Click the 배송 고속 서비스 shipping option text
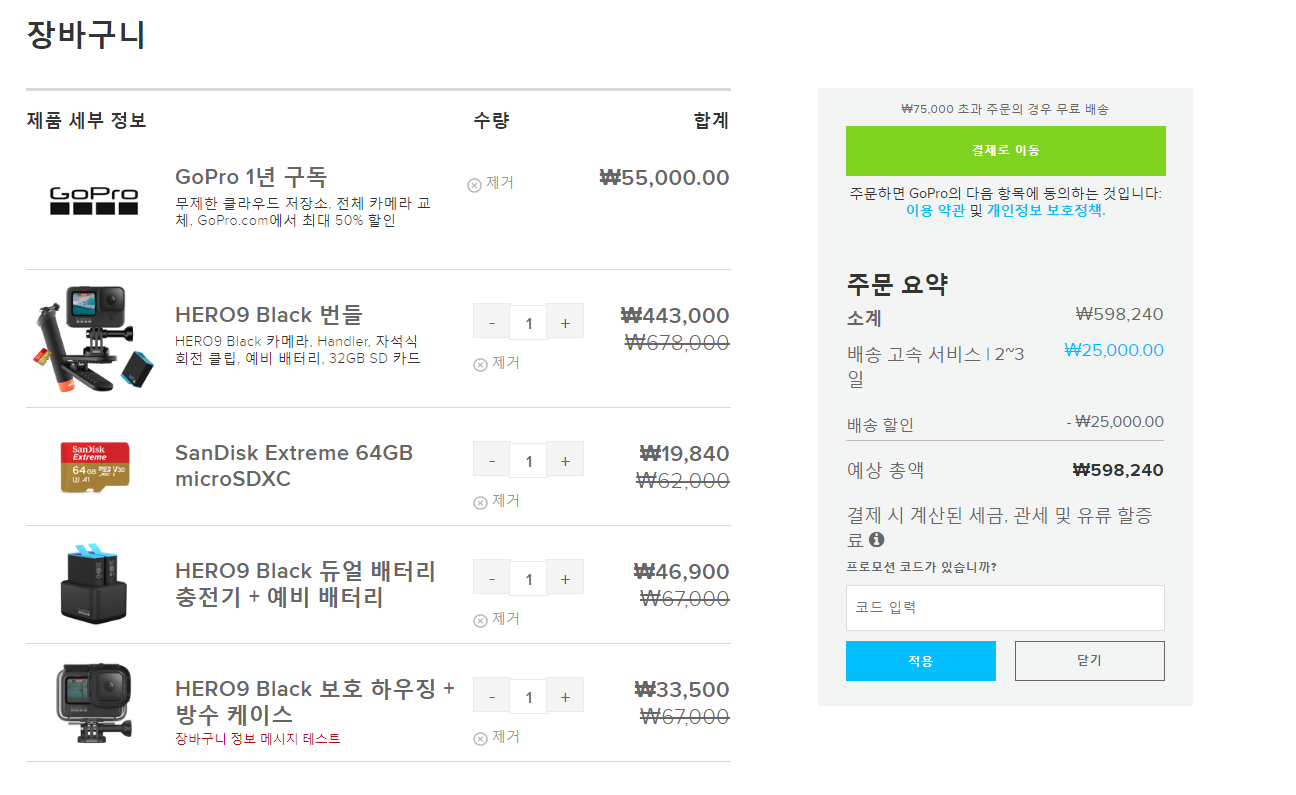 click(x=936, y=367)
